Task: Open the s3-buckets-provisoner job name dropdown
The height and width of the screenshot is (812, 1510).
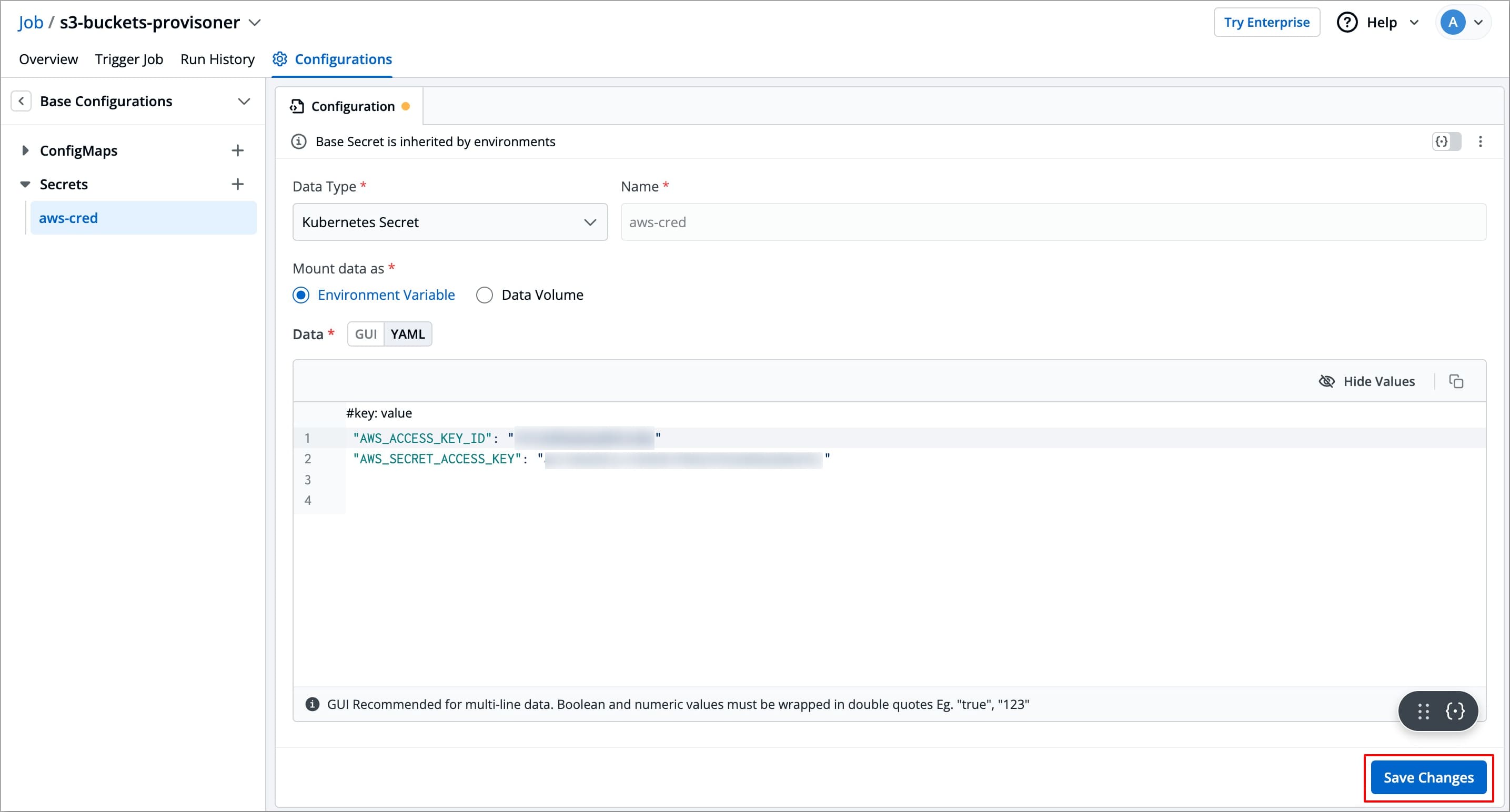Action: pos(255,22)
